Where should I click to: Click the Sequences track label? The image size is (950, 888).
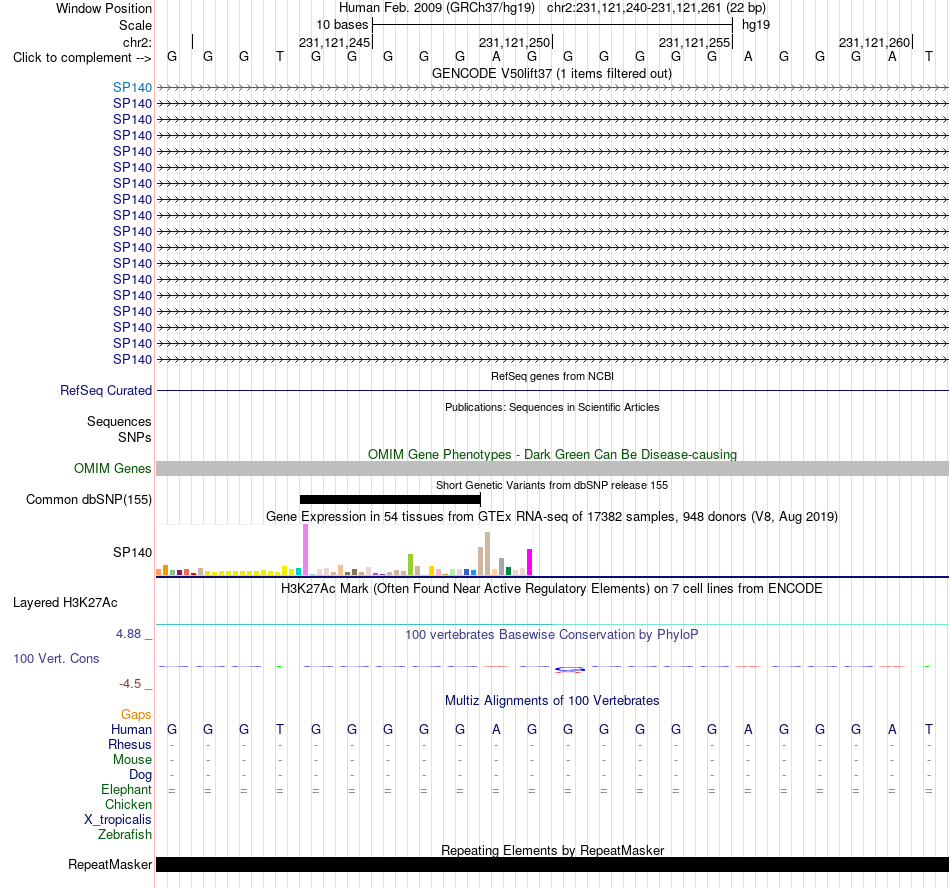pyautogui.click(x=119, y=422)
